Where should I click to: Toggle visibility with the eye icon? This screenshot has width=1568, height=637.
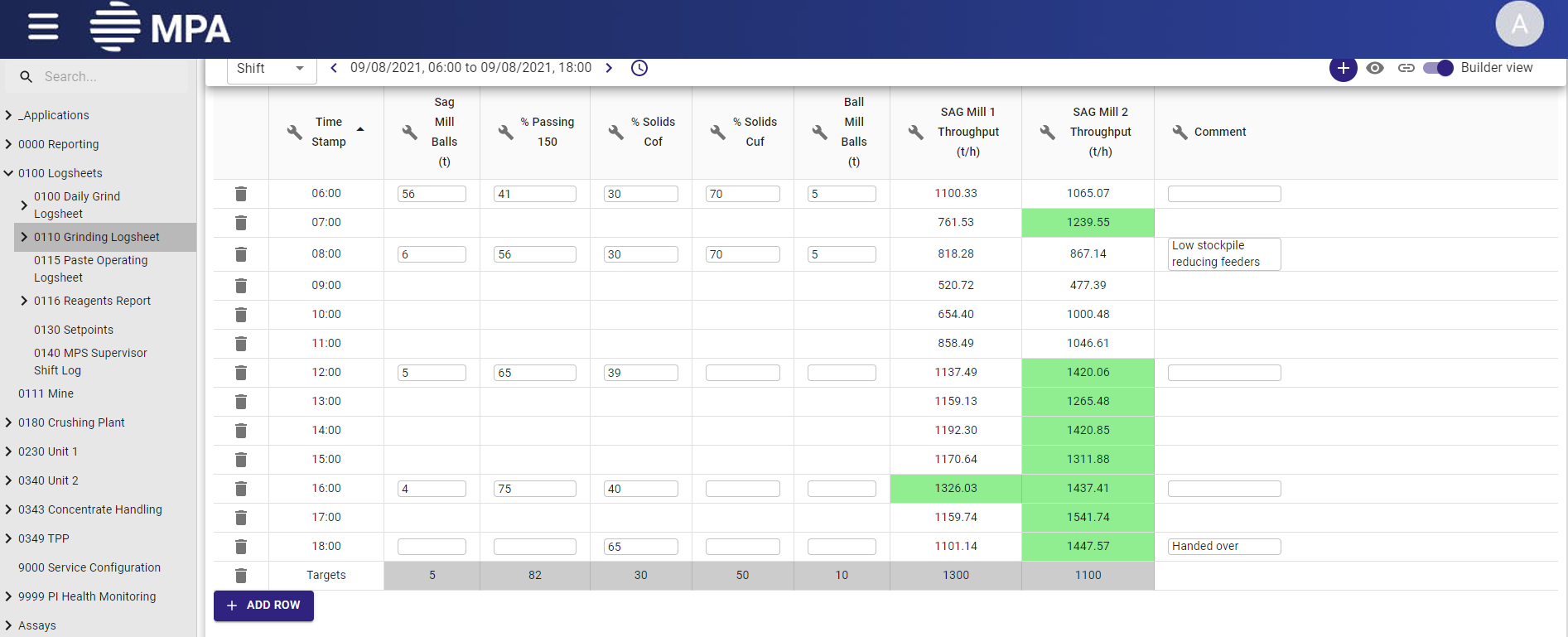pos(1375,68)
